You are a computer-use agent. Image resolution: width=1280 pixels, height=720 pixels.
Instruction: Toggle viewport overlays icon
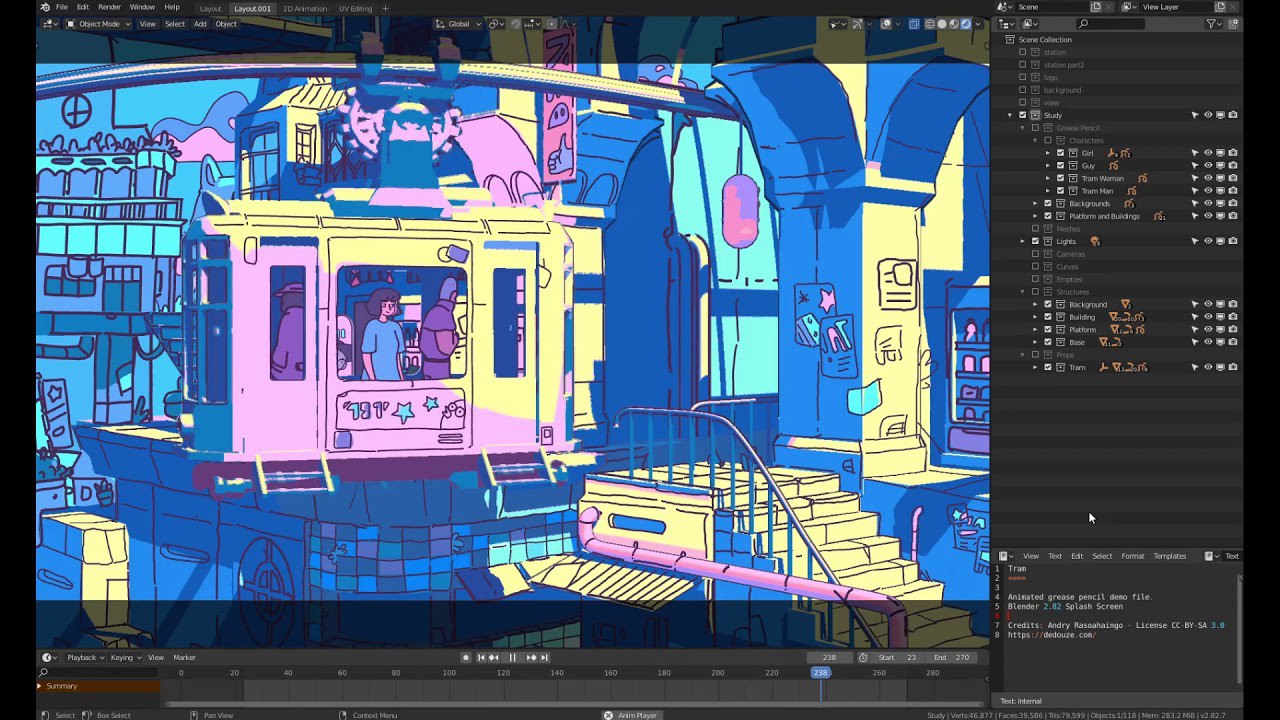pyautogui.click(x=886, y=24)
